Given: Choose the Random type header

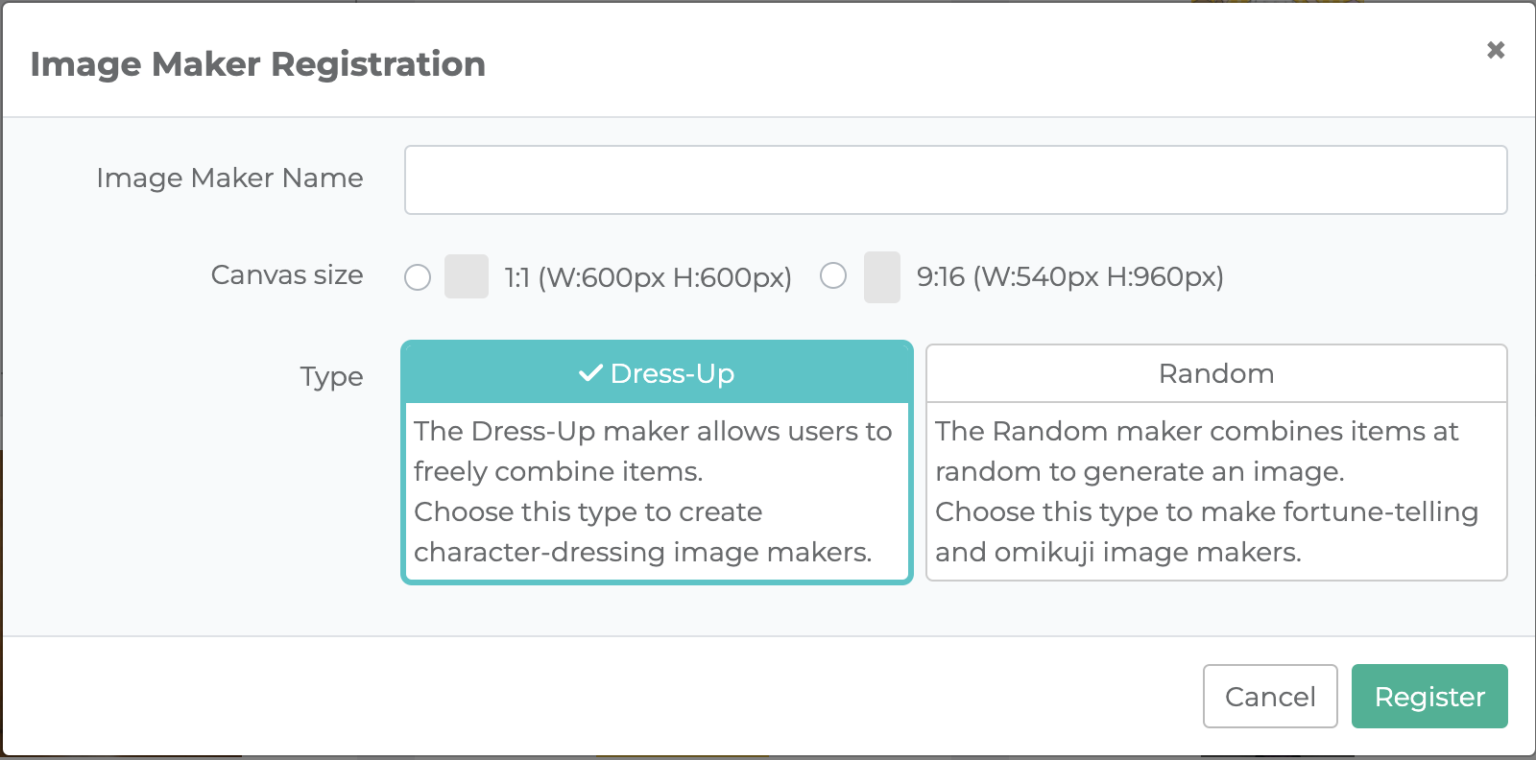Looking at the screenshot, I should (1216, 374).
